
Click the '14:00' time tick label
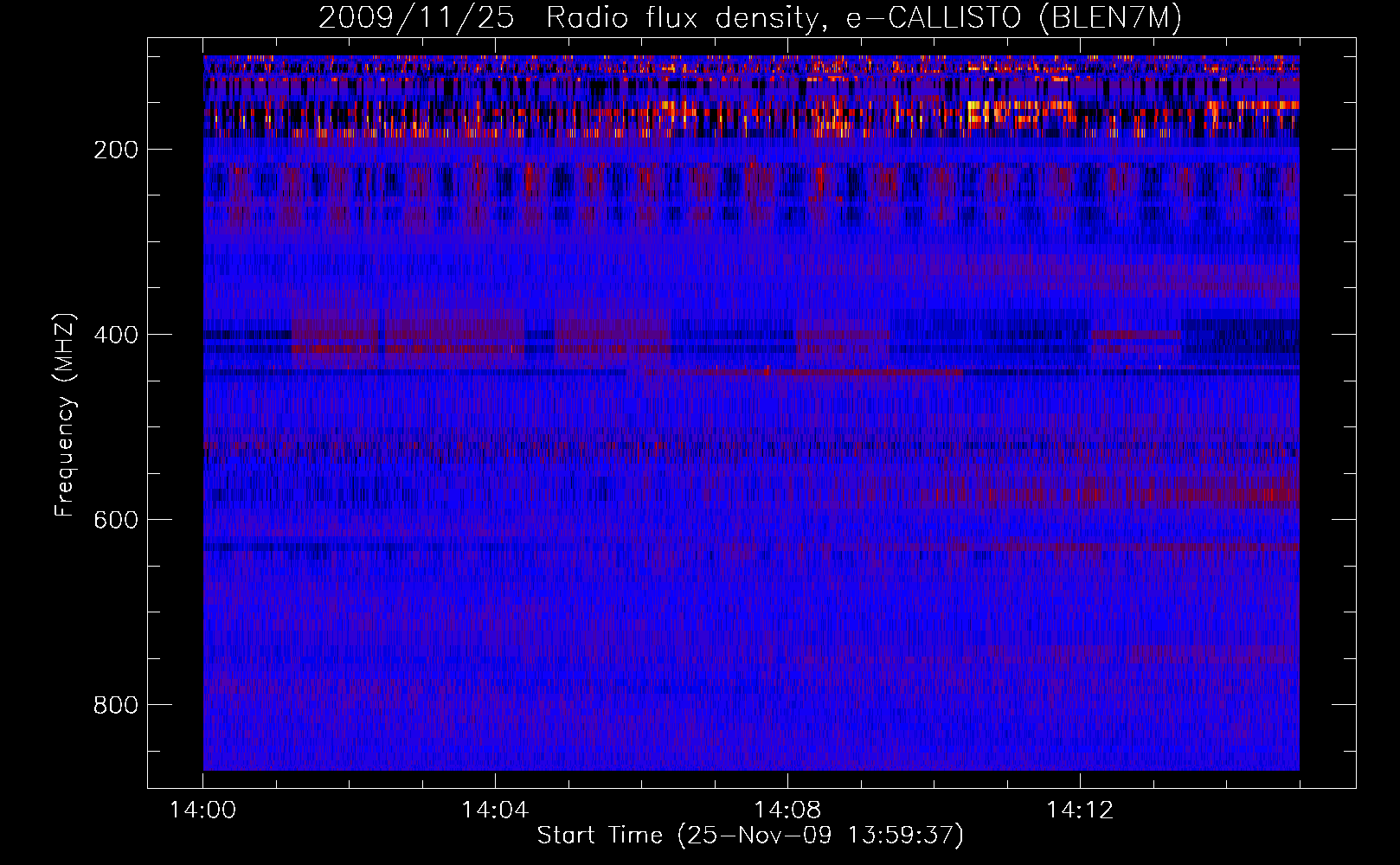(x=203, y=811)
